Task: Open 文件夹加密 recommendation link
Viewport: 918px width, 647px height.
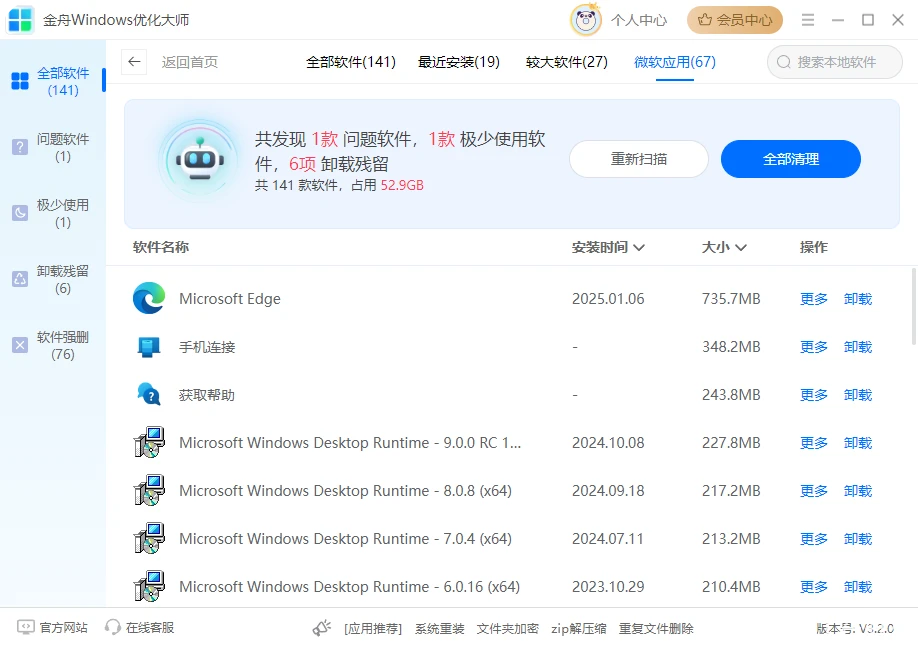Action: pos(508,628)
